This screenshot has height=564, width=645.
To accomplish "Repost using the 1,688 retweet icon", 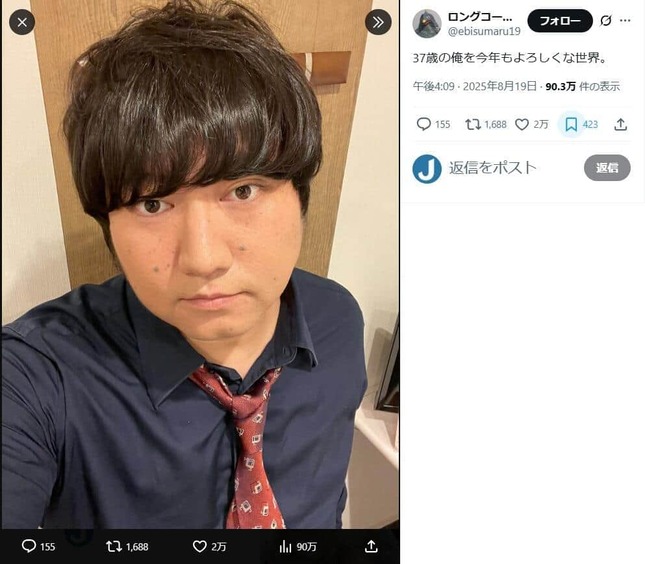I will pyautogui.click(x=473, y=124).
